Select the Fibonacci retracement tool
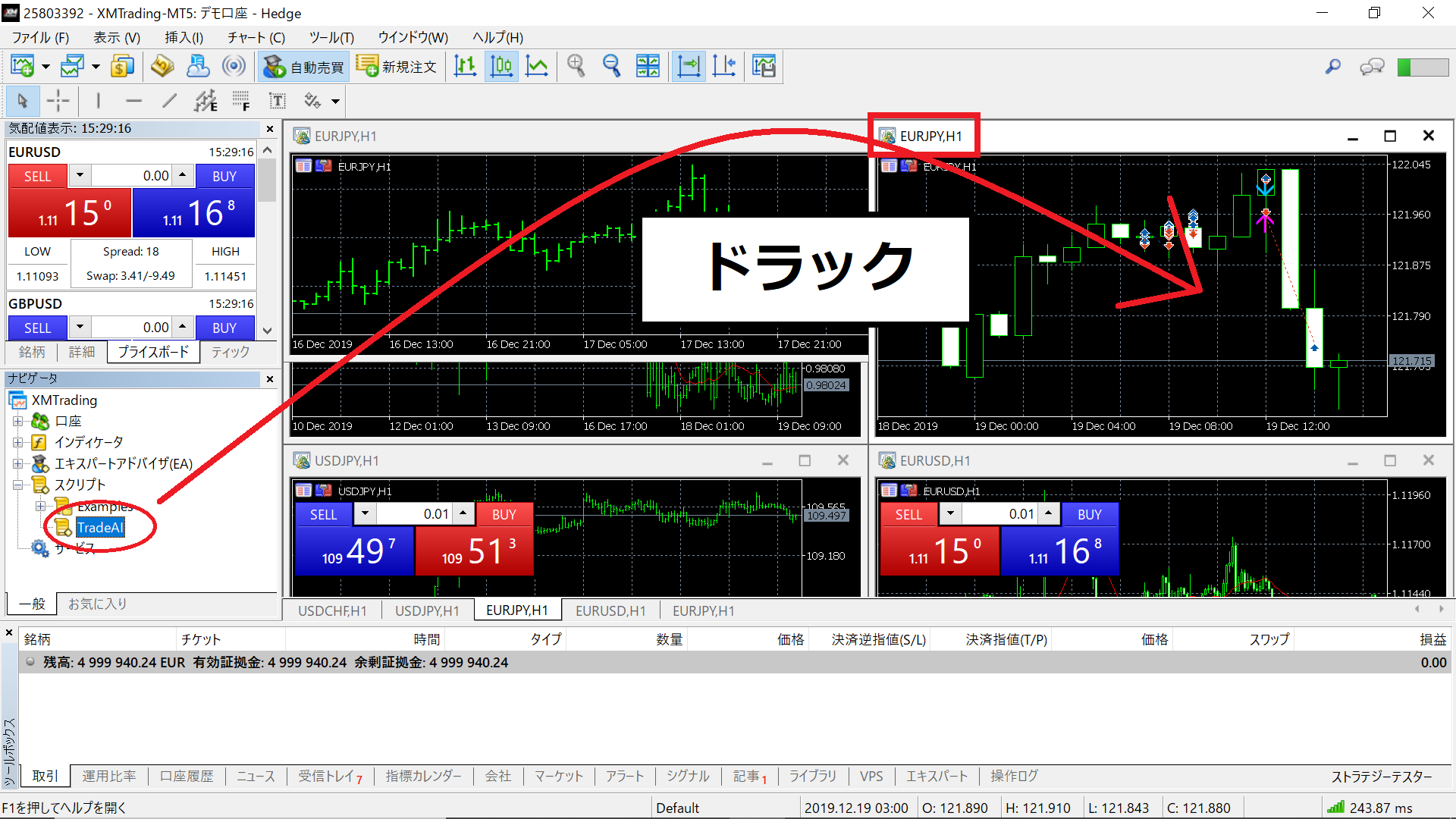 (x=241, y=101)
